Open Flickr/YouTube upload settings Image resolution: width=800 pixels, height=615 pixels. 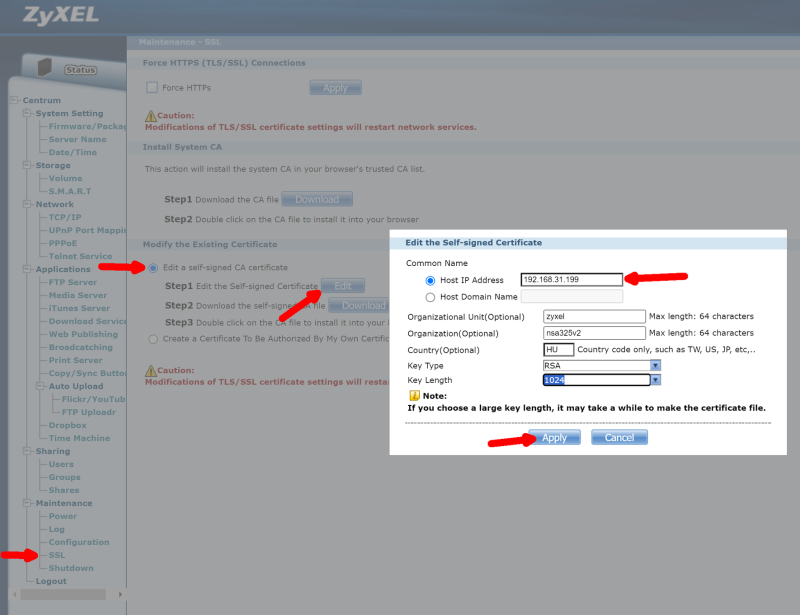point(94,399)
